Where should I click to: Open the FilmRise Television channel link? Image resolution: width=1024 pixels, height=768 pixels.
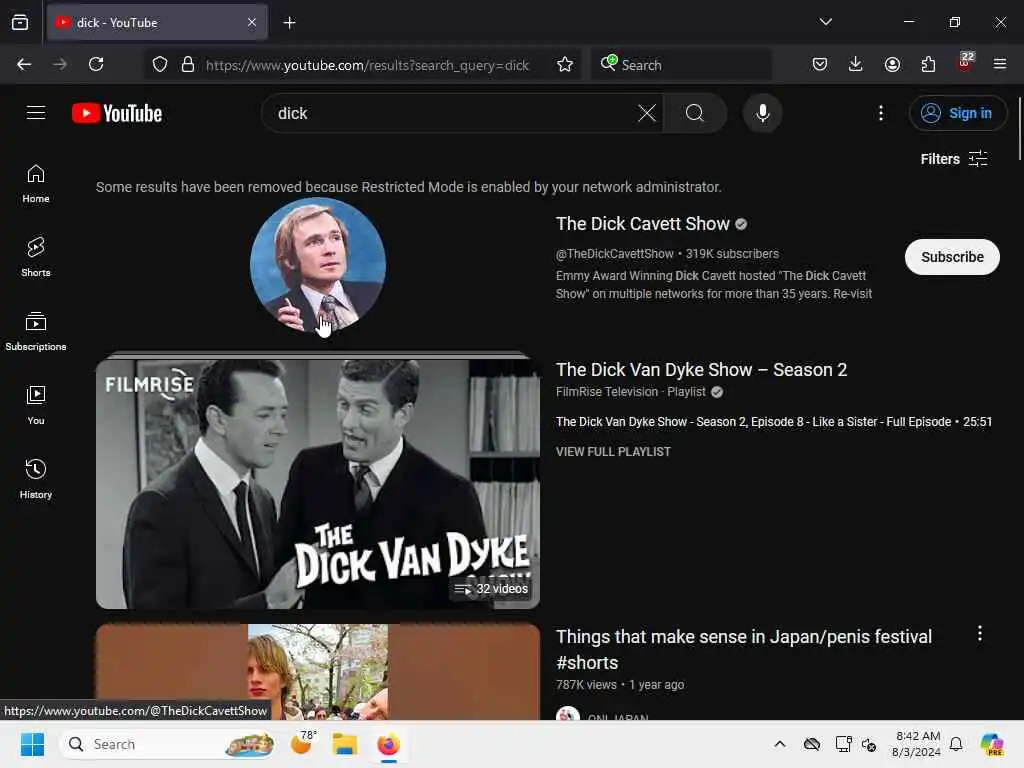[x=607, y=392]
